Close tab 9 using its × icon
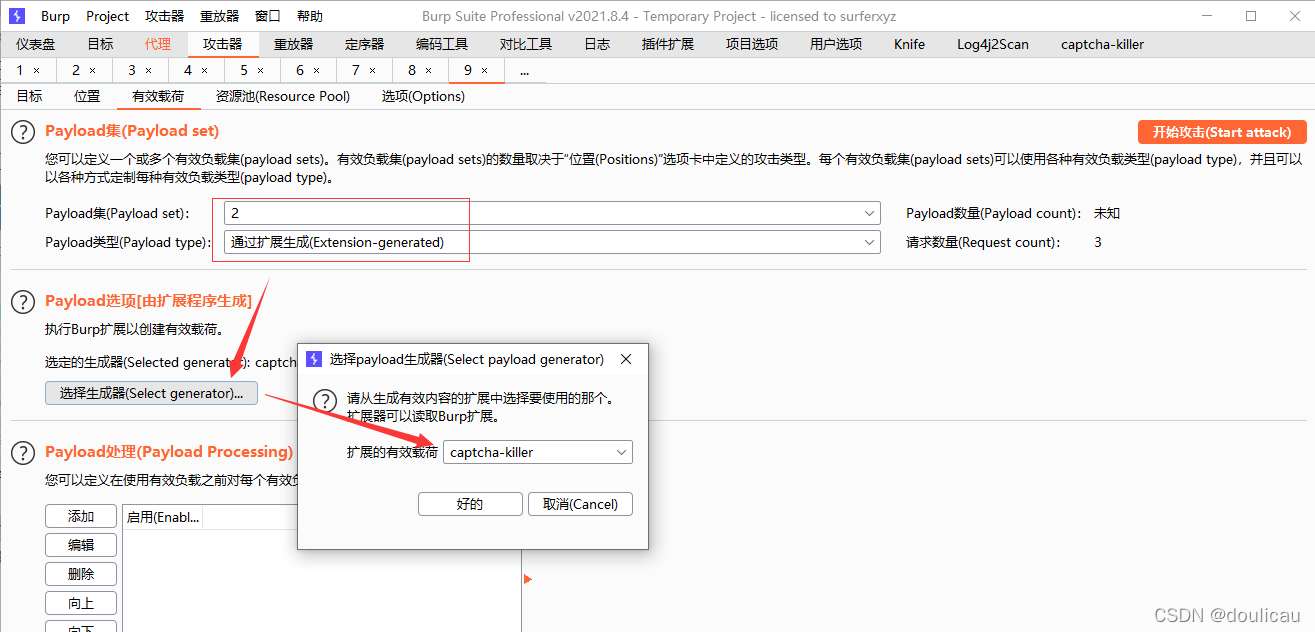This screenshot has height=632, width=1315. tap(485, 71)
